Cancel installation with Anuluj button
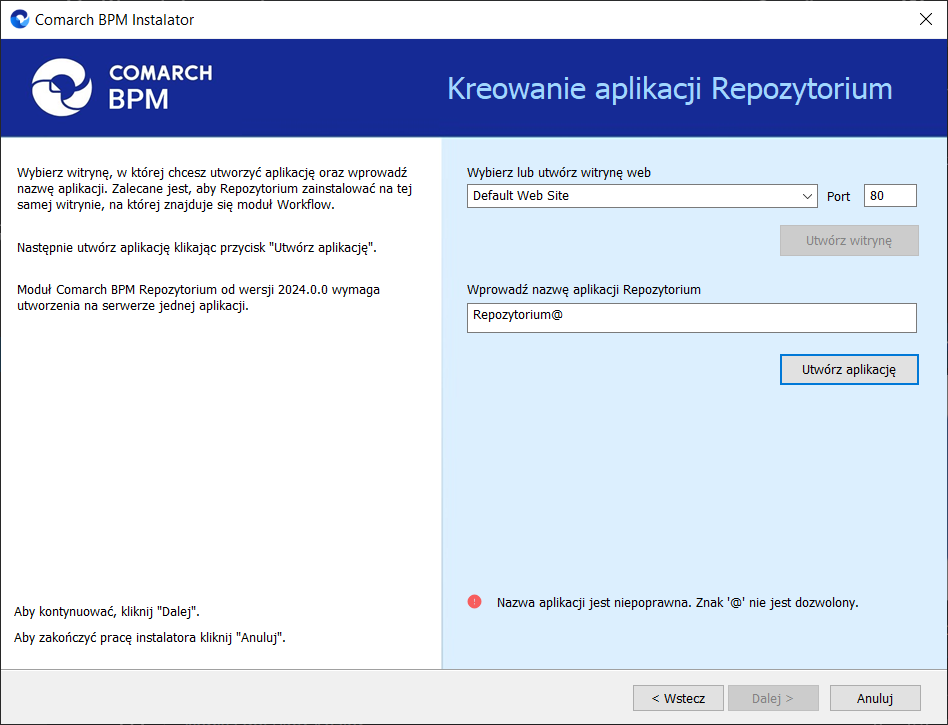Screen dimensions: 948x725 click(875, 698)
